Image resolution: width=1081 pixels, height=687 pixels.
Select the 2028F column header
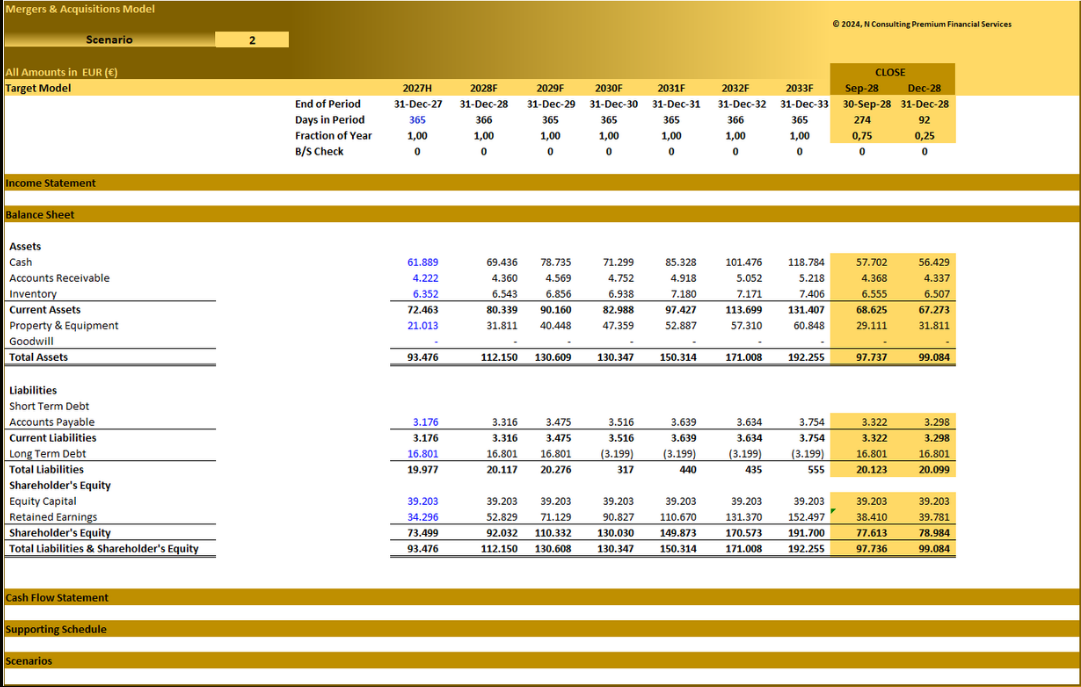(x=483, y=88)
